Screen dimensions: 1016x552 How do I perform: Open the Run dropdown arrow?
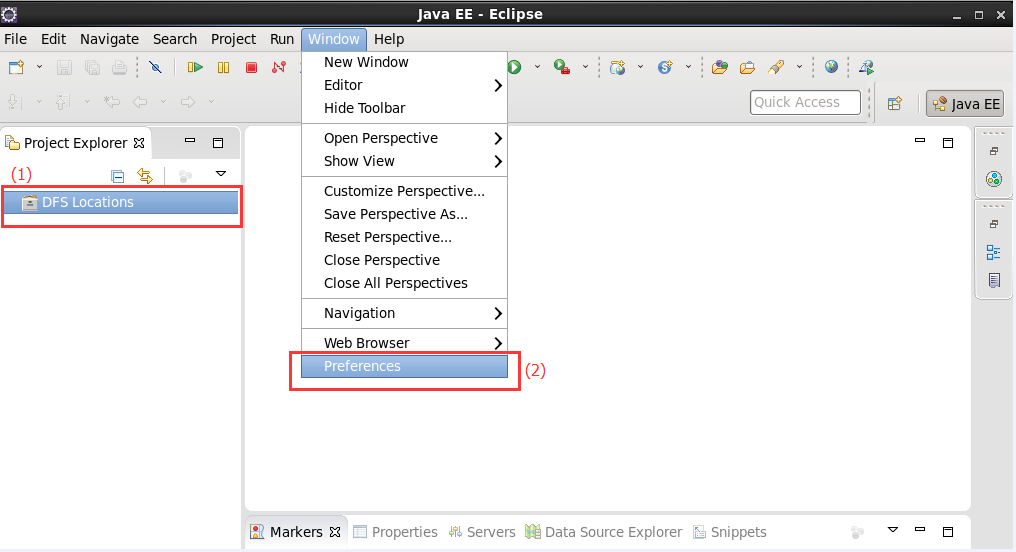537,67
